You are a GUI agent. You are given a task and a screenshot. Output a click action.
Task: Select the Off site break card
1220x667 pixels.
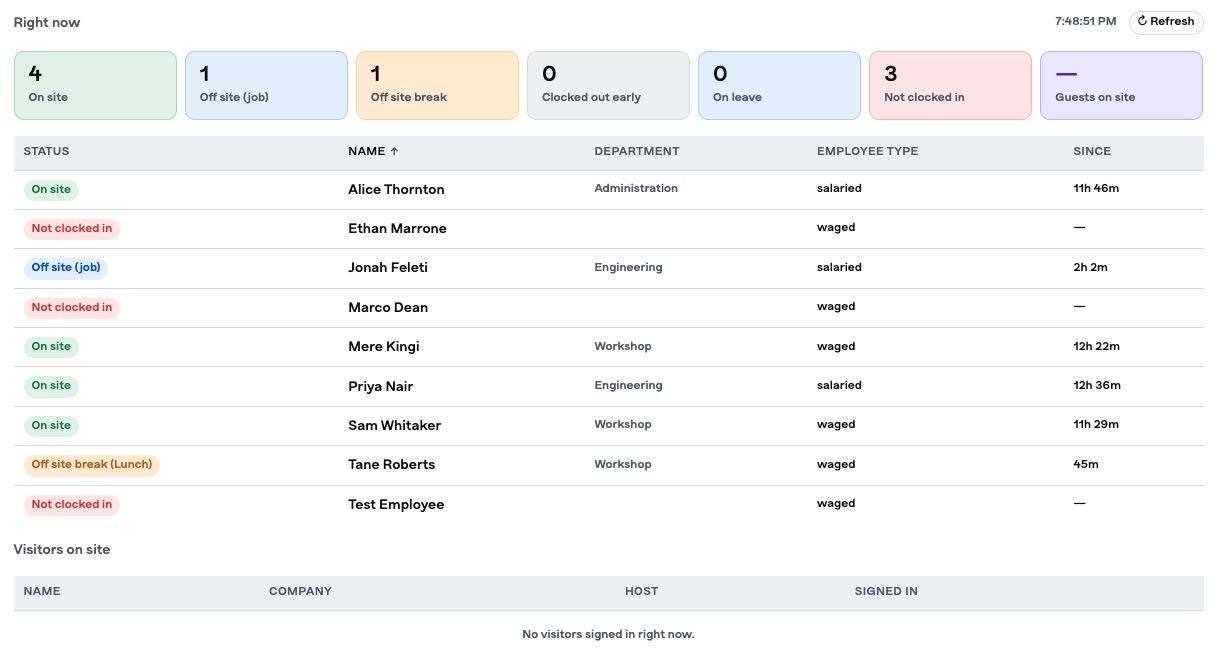(x=438, y=86)
